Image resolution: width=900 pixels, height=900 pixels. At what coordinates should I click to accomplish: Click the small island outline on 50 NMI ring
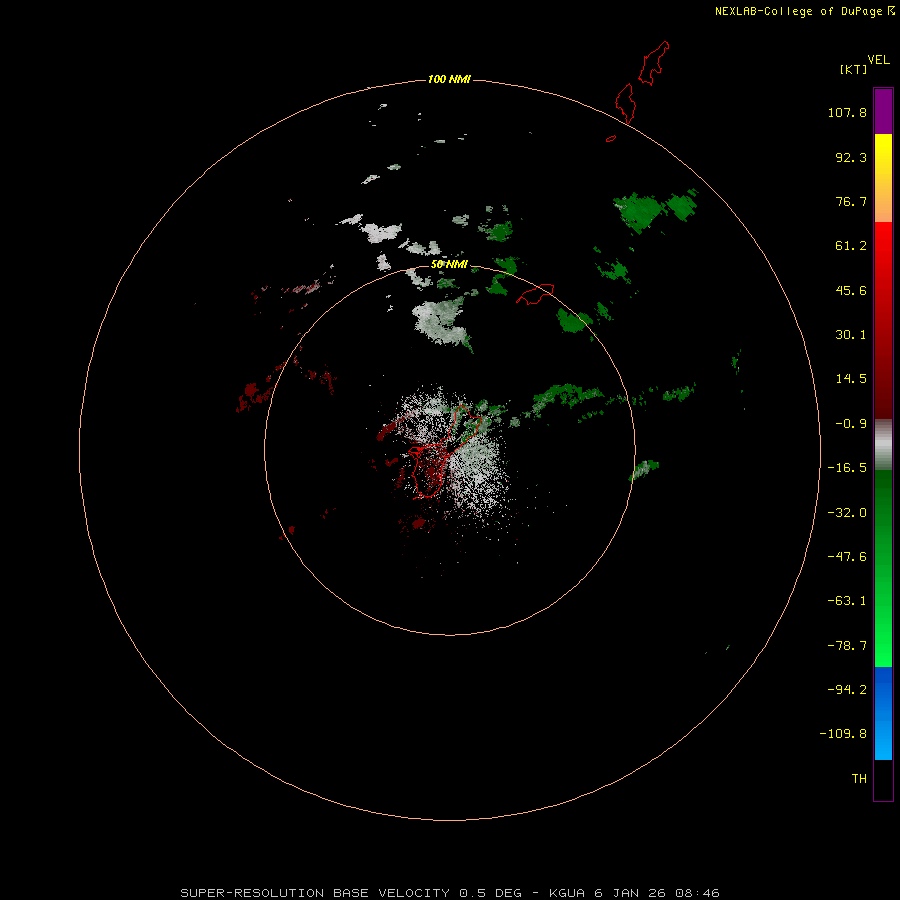coord(535,294)
